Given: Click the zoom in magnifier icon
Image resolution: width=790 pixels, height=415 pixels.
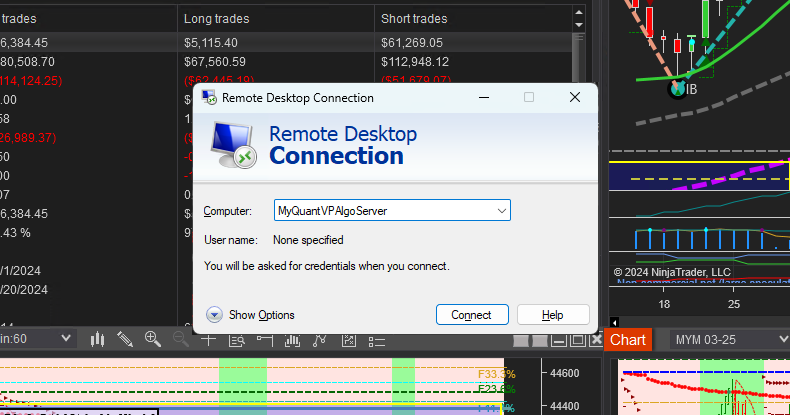Looking at the screenshot, I should 153,339.
